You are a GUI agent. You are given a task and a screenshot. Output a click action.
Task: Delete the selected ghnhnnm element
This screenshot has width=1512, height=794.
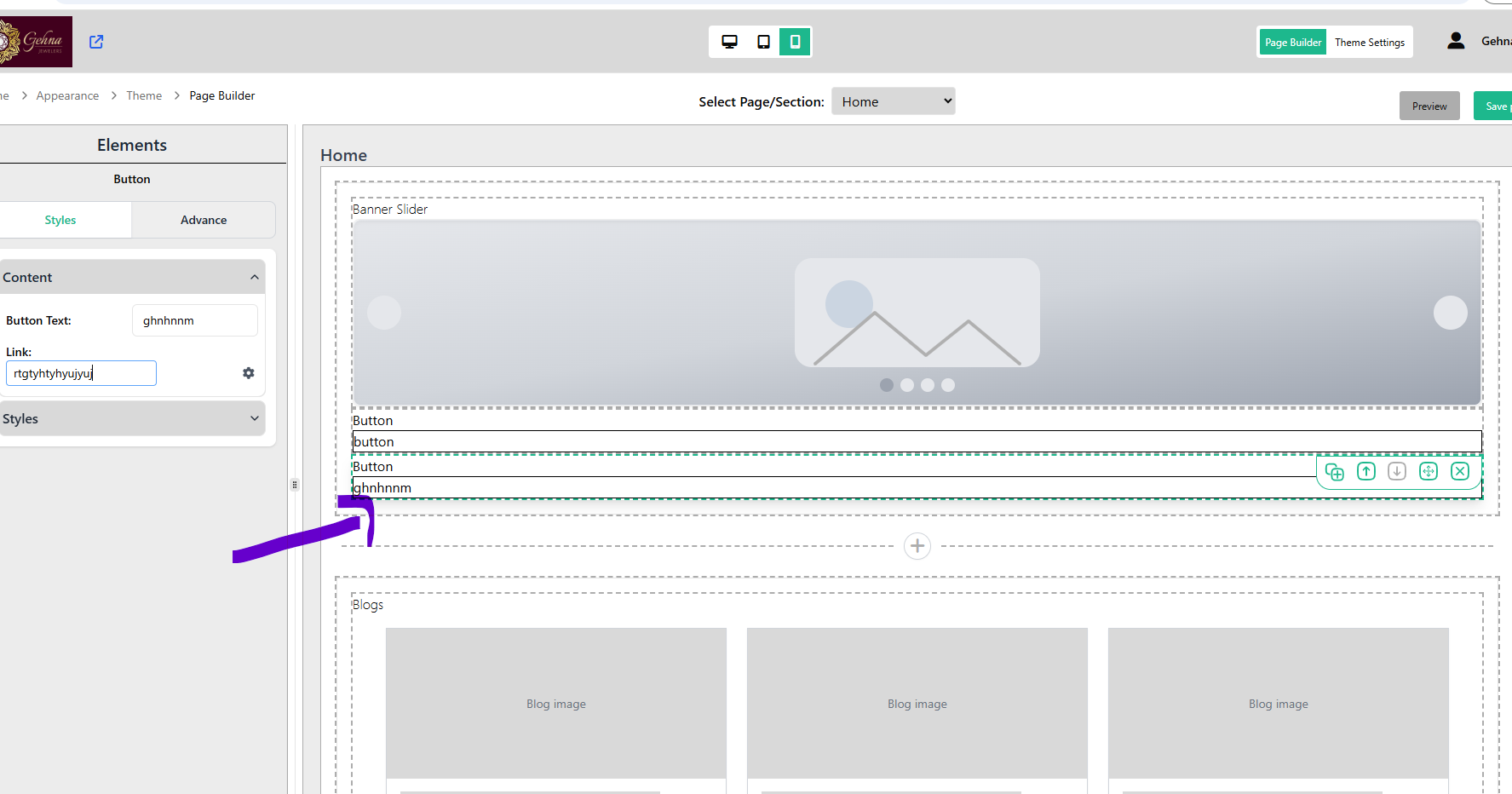pyautogui.click(x=1460, y=471)
